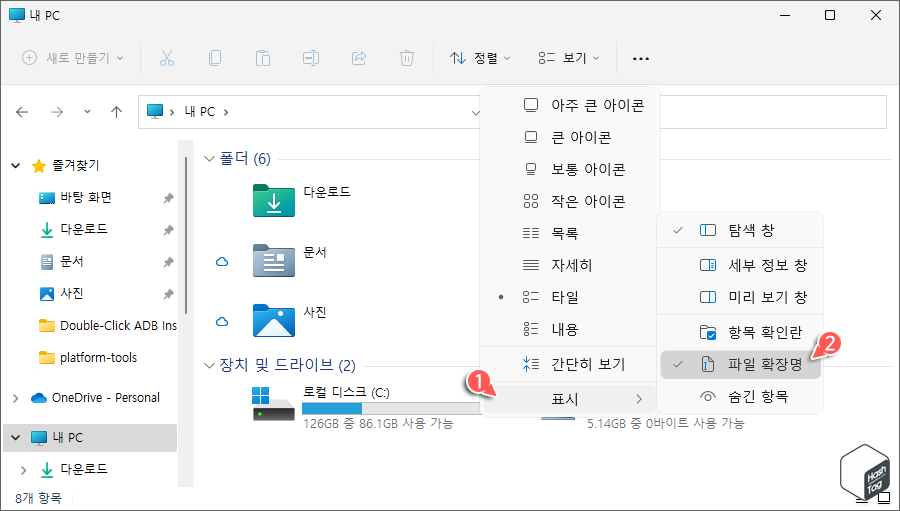Select 아주 큰 아이콘 view option
Viewport: 900px width, 511px height.
pyautogui.click(x=570, y=105)
